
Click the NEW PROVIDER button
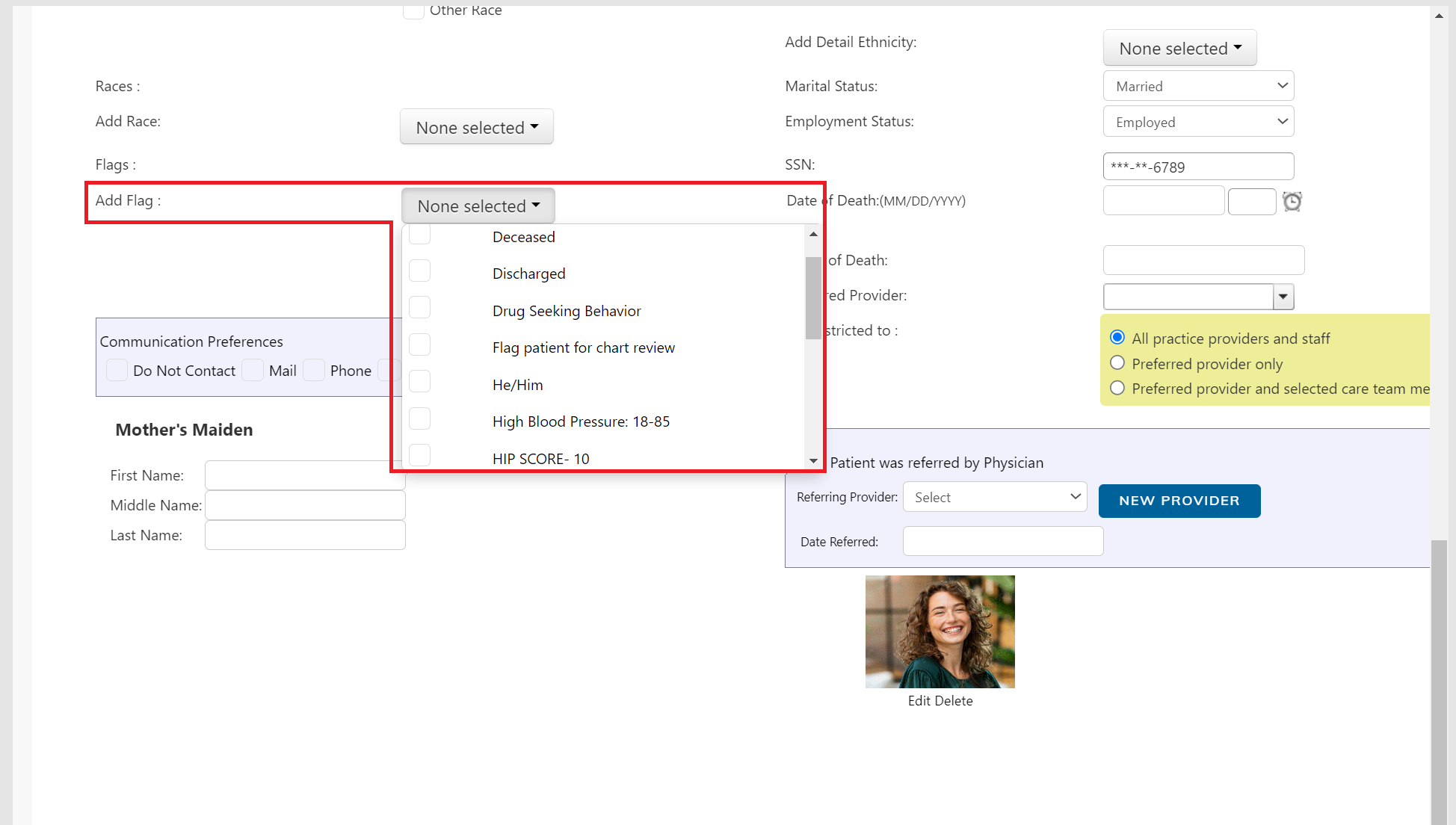(x=1179, y=501)
